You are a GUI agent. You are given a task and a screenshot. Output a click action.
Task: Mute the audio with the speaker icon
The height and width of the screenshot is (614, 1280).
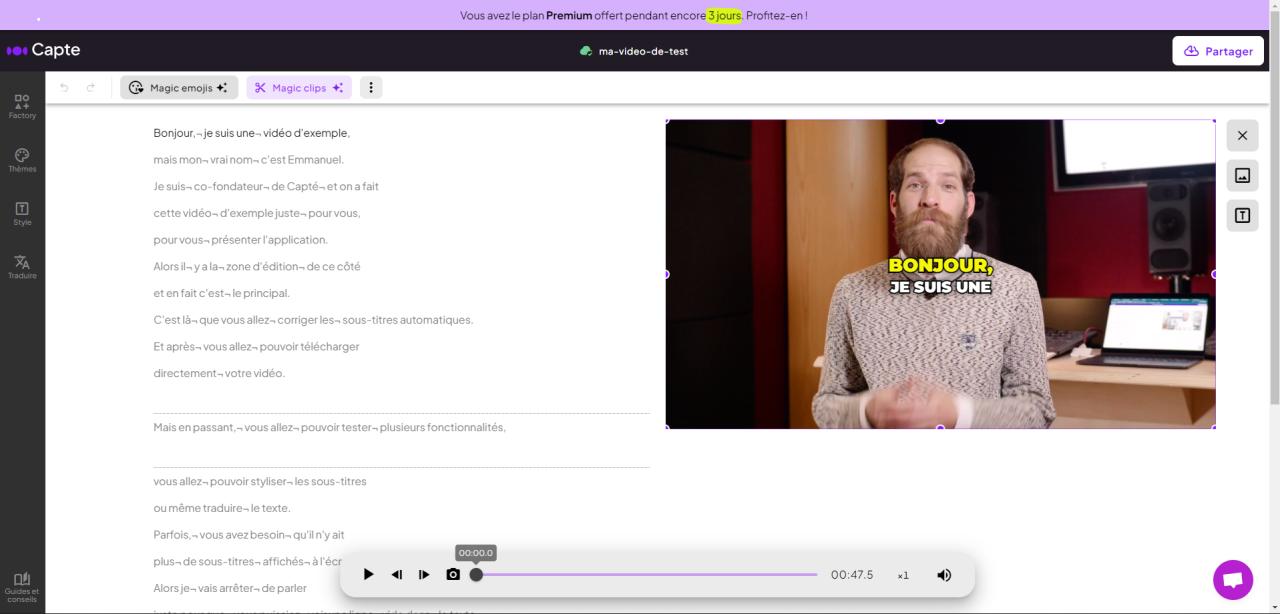click(x=944, y=575)
